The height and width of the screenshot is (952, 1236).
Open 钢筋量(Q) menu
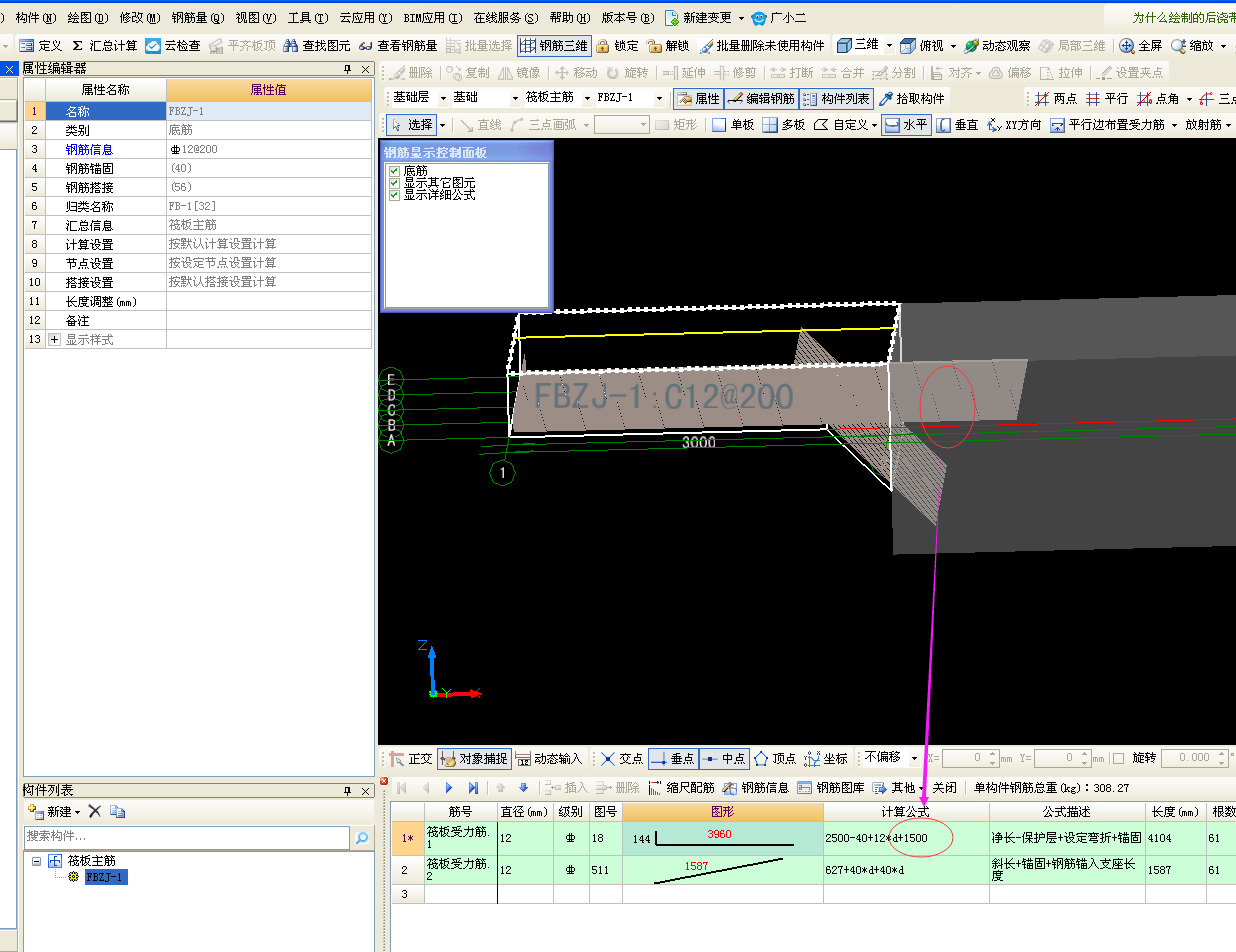pos(196,18)
